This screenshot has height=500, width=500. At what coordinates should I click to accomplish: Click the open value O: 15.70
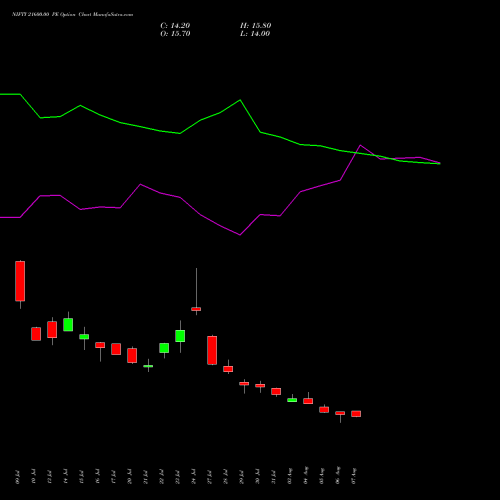(175, 34)
